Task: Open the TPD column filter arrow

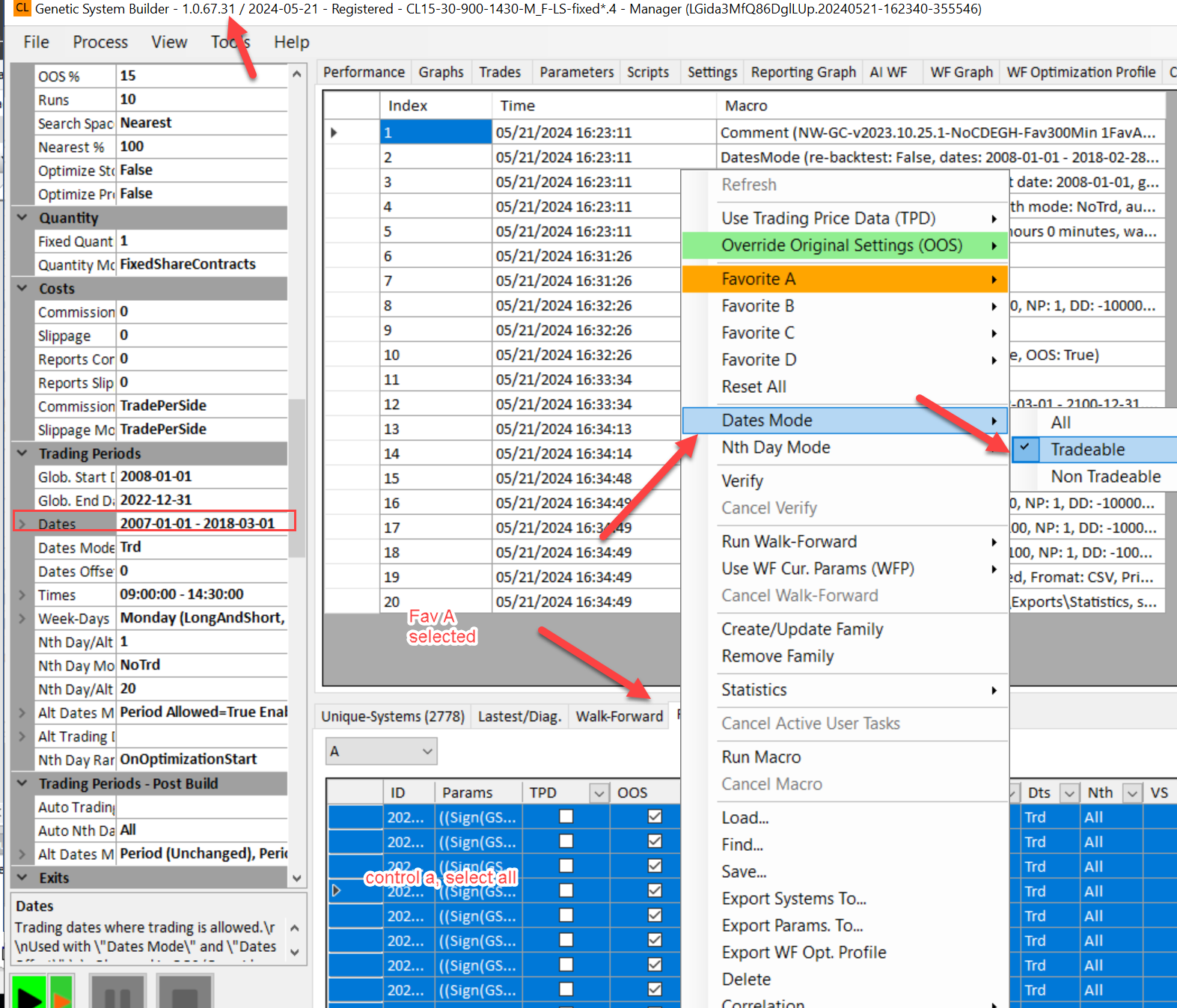Action: click(599, 793)
